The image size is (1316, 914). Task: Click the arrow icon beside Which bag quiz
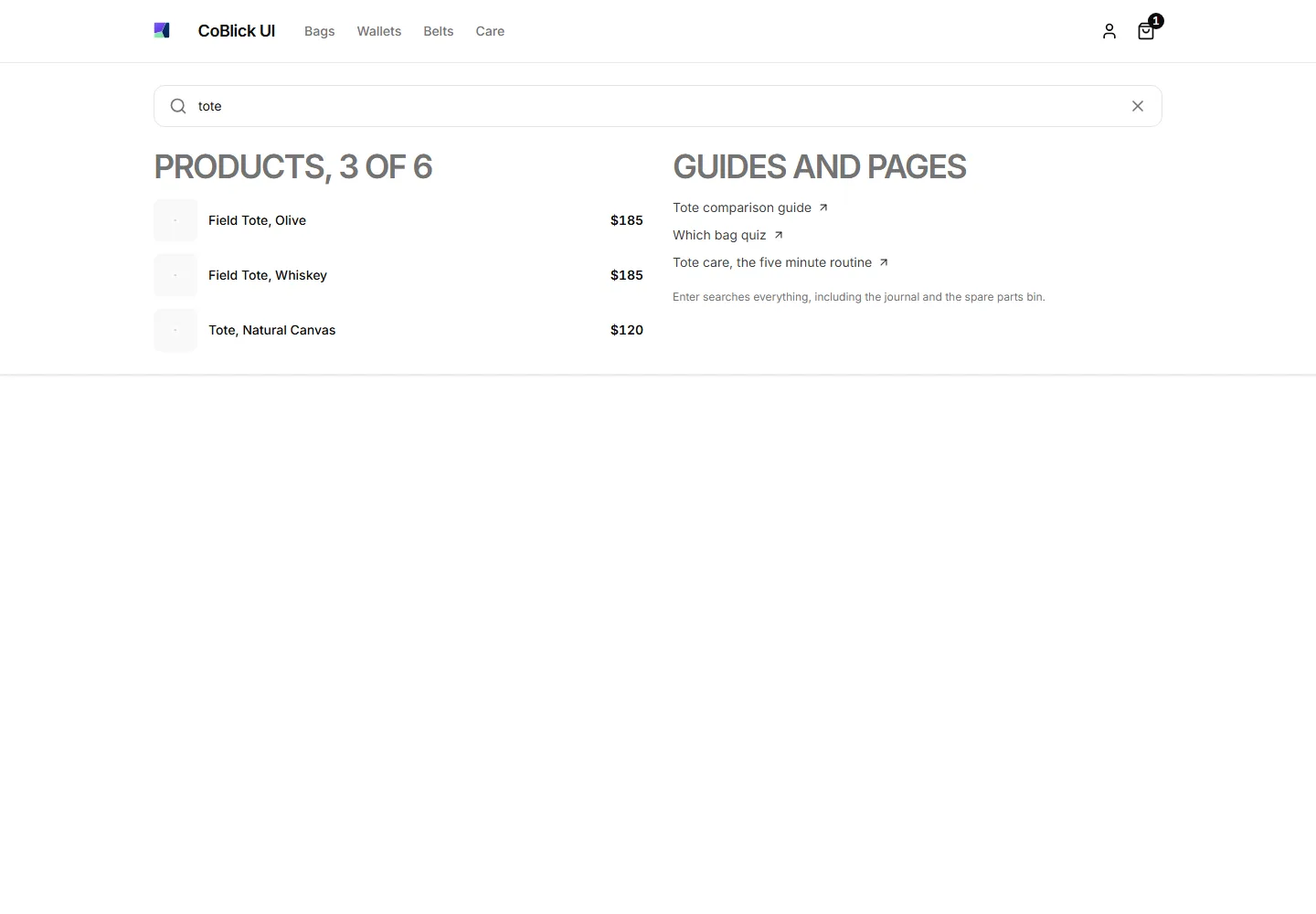[x=779, y=235]
